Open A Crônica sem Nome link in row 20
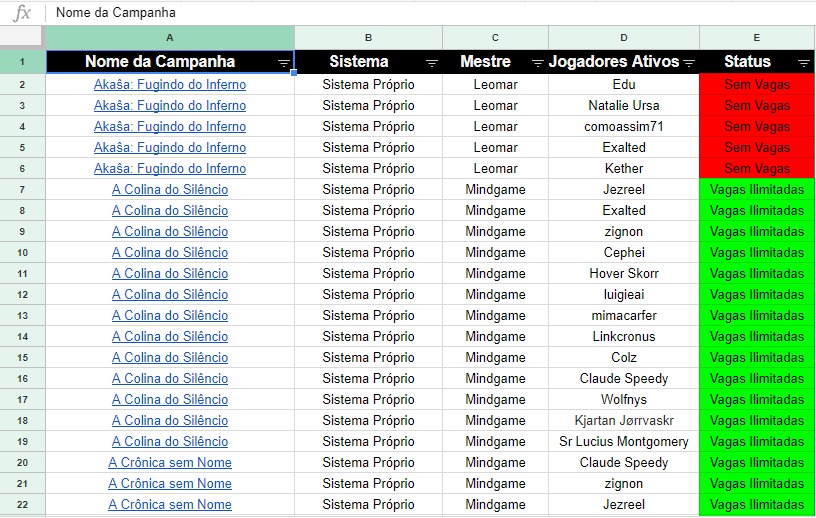Screen dimensions: 816x518 pos(170,462)
